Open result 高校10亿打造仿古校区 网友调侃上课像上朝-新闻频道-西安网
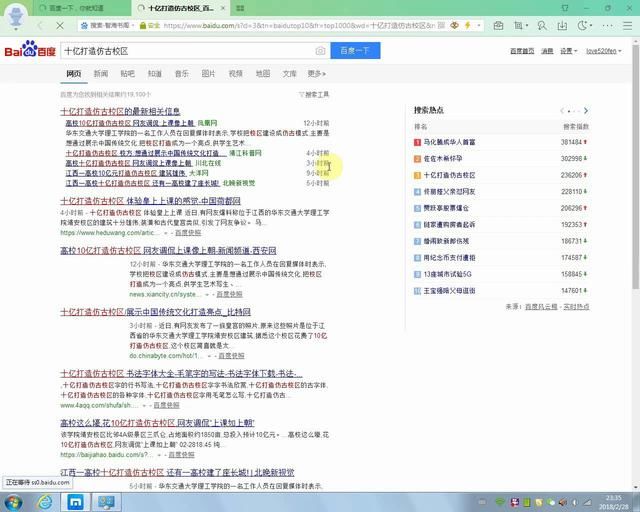This screenshot has width=640, height=512. pyautogui.click(x=168, y=250)
